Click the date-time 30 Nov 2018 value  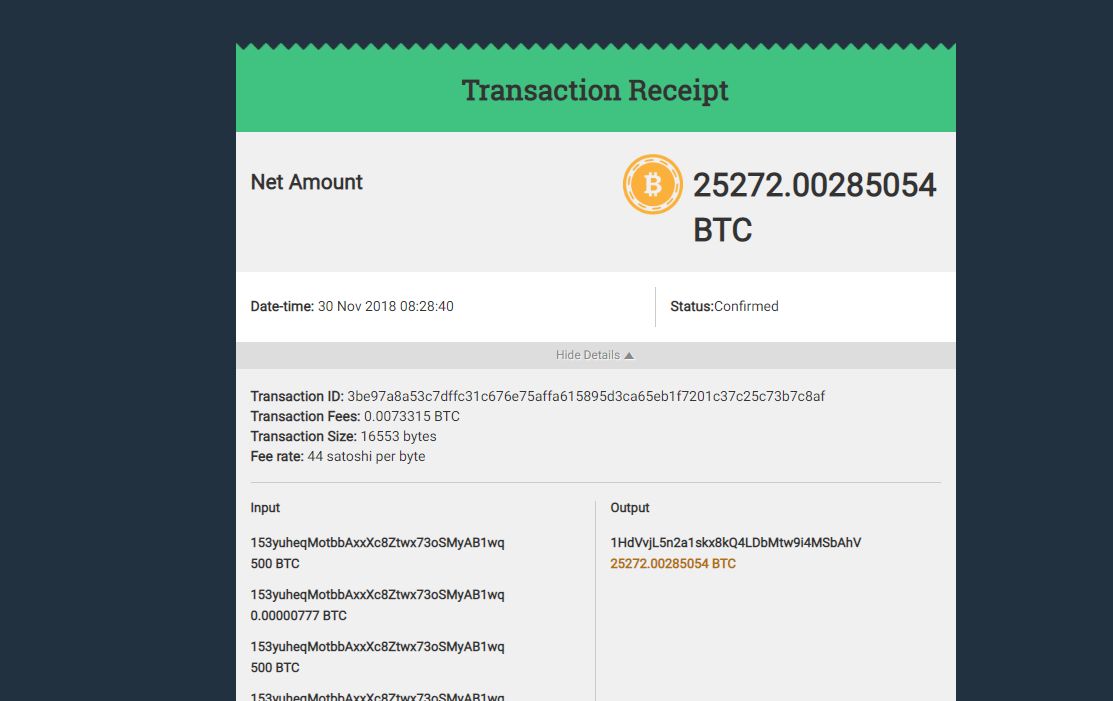click(385, 307)
